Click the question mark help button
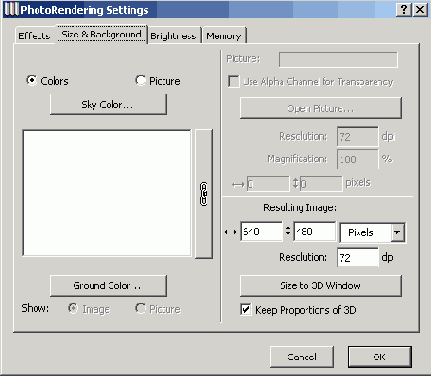 [x=404, y=10]
